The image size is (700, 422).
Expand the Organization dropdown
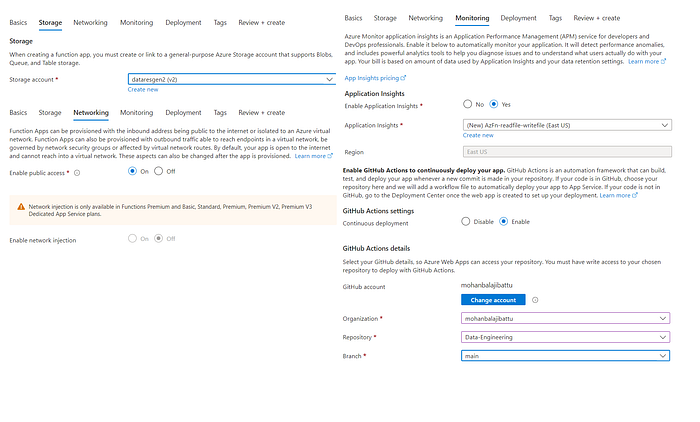click(565, 318)
